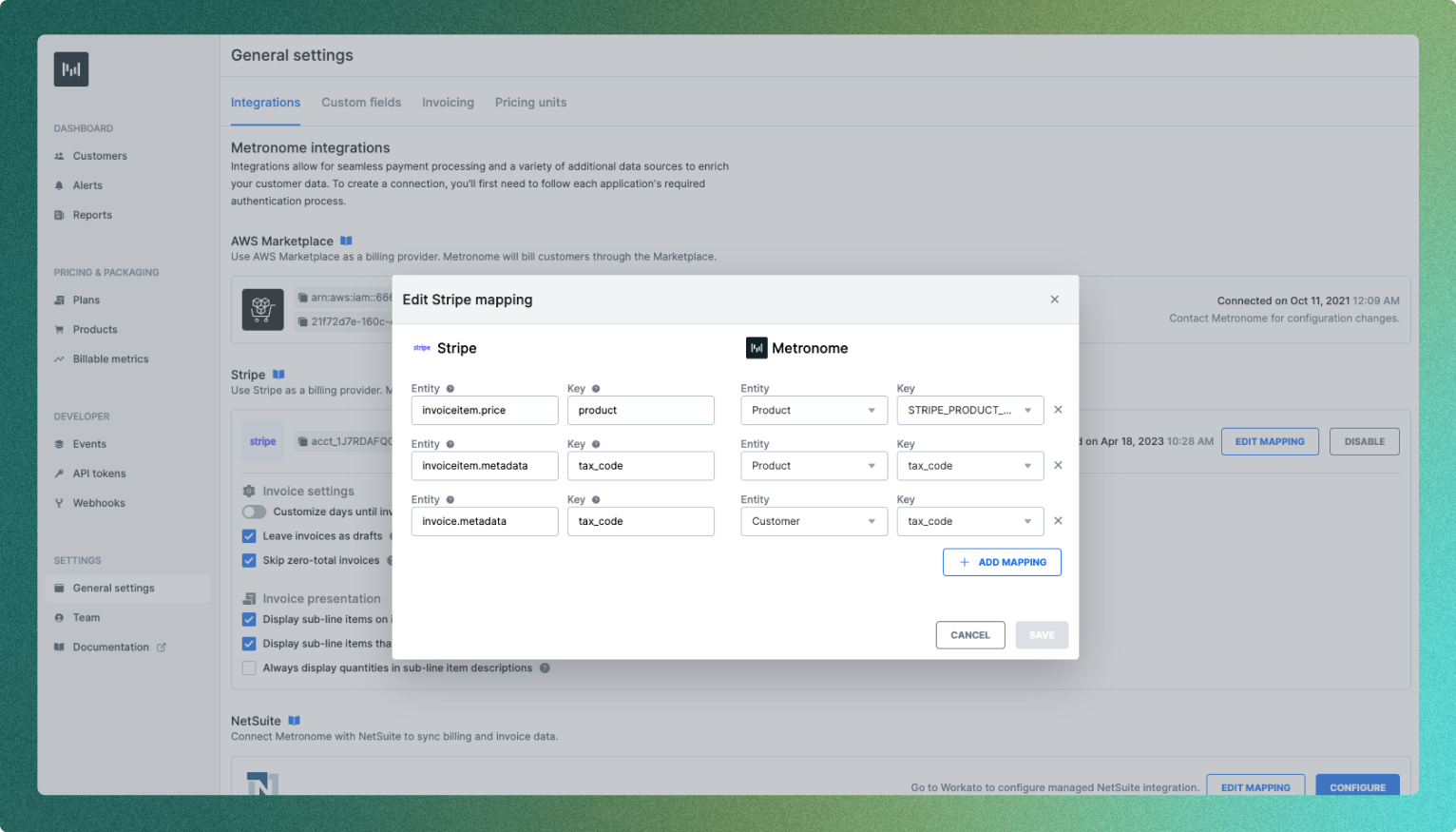The height and width of the screenshot is (832, 1456).
Task: Click tax_code key field in invoiceitem.metadata row
Action: (x=641, y=466)
